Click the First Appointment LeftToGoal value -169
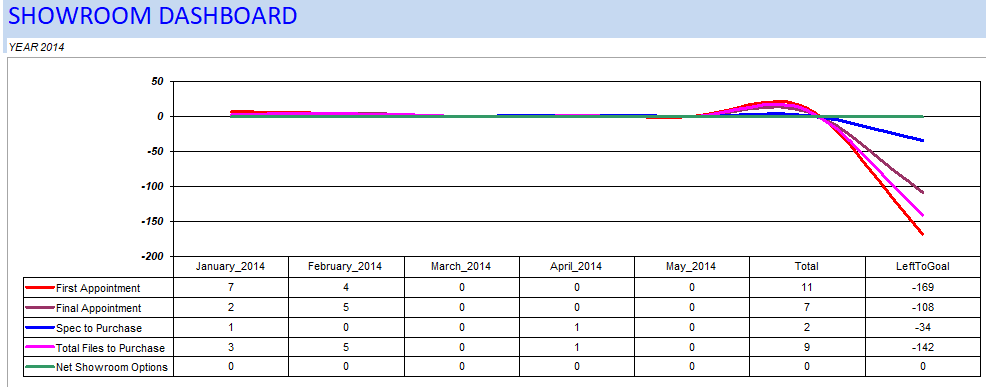Screen dimensions: 986x387 pos(923,288)
